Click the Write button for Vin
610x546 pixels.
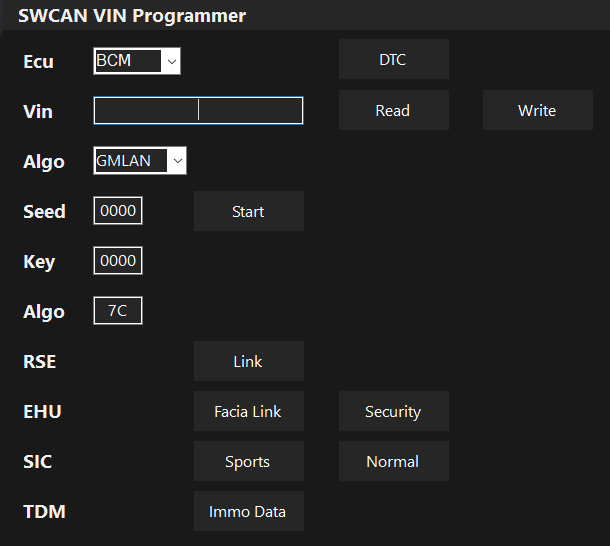[538, 110]
